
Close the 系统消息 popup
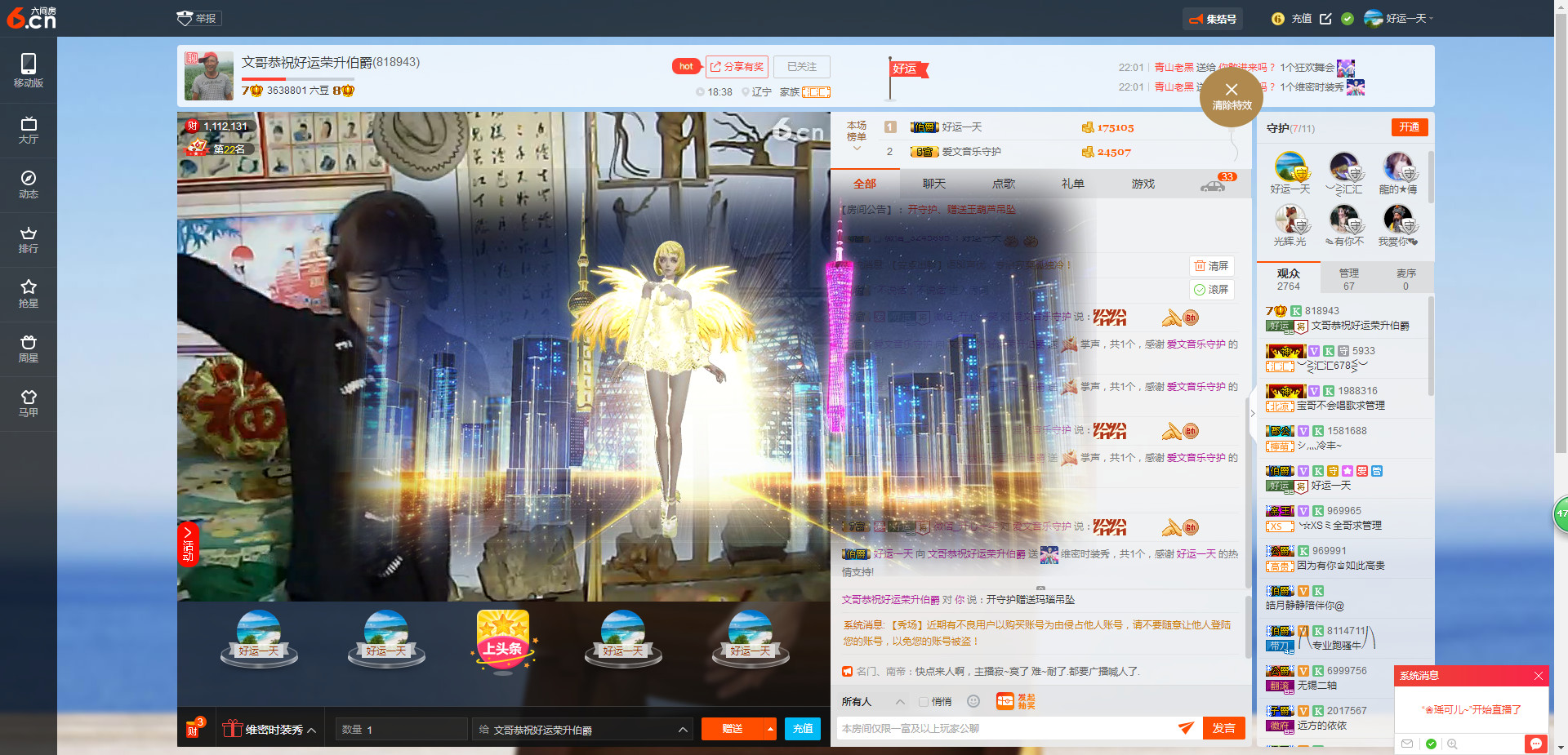tap(1538, 676)
